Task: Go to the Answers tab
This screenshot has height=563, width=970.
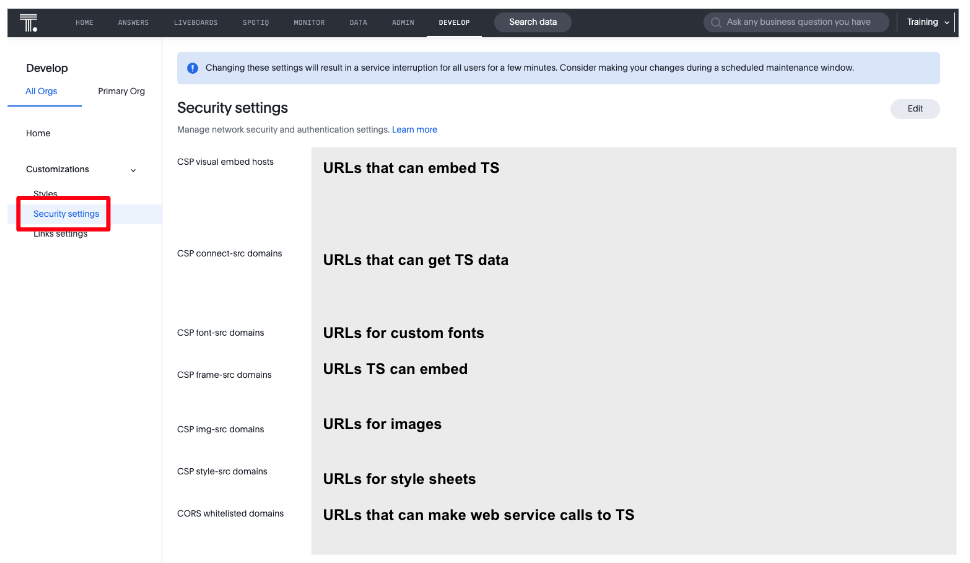Action: click(x=133, y=22)
